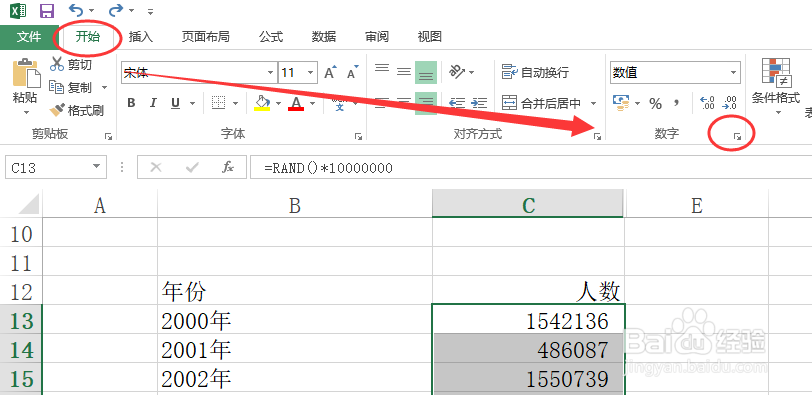Toggle Bold formatting

click(131, 103)
